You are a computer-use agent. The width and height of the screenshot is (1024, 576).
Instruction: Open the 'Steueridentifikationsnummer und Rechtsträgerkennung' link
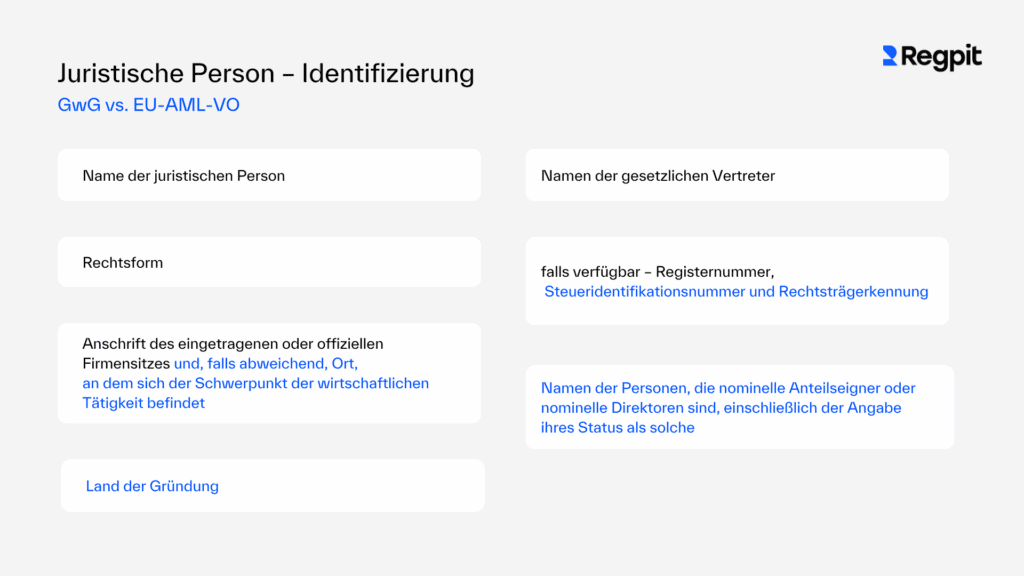[x=735, y=291]
